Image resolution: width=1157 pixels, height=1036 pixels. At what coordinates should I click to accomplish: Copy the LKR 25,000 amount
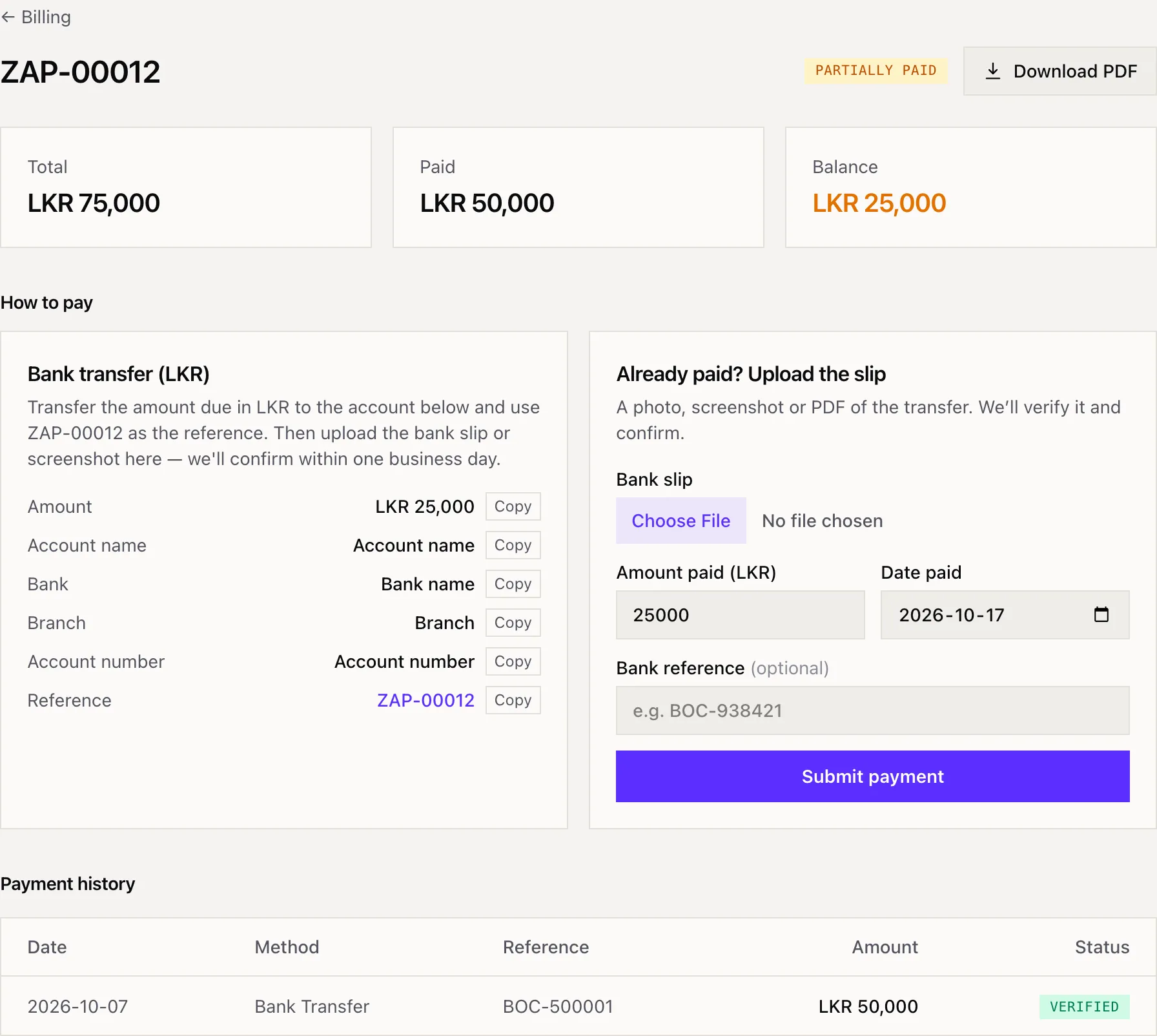pyautogui.click(x=513, y=506)
